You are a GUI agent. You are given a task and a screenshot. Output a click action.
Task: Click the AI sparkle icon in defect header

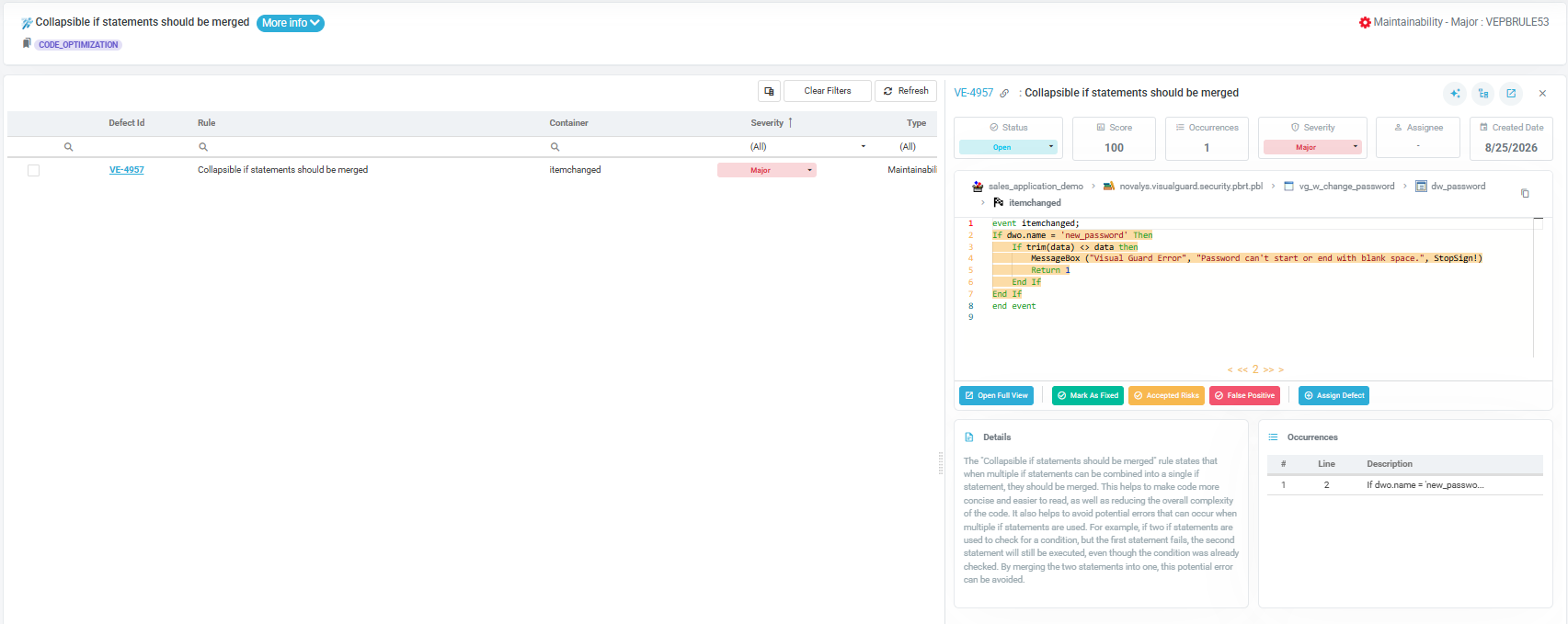point(1455,93)
